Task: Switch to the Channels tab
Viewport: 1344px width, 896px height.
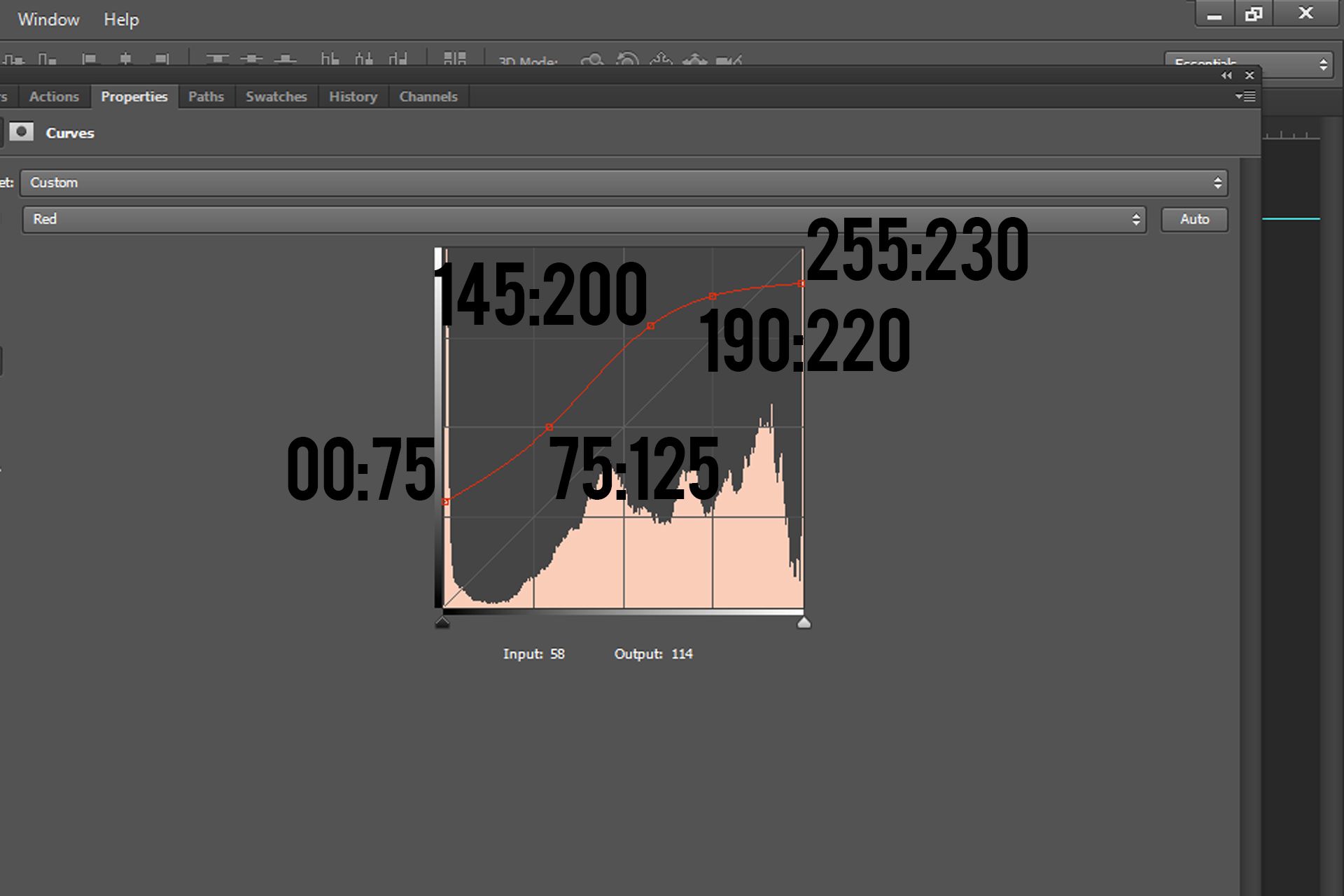Action: point(428,97)
